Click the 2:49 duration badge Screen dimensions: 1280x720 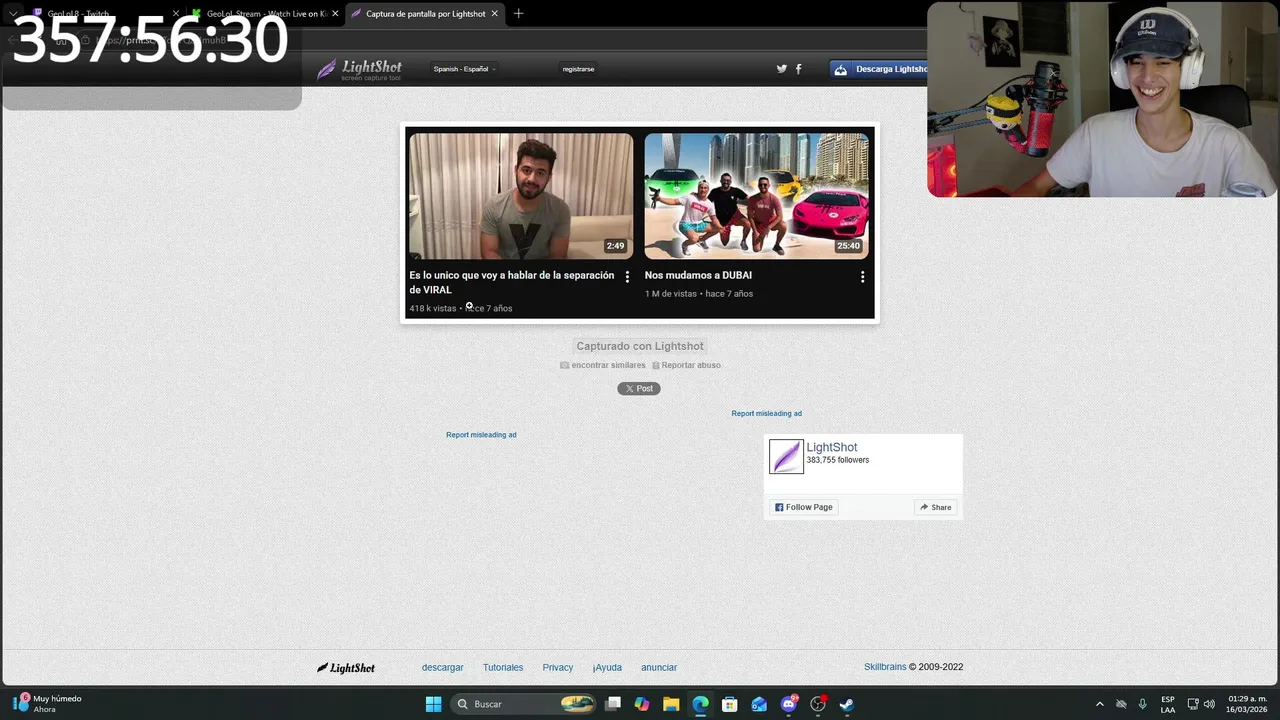[x=615, y=246]
